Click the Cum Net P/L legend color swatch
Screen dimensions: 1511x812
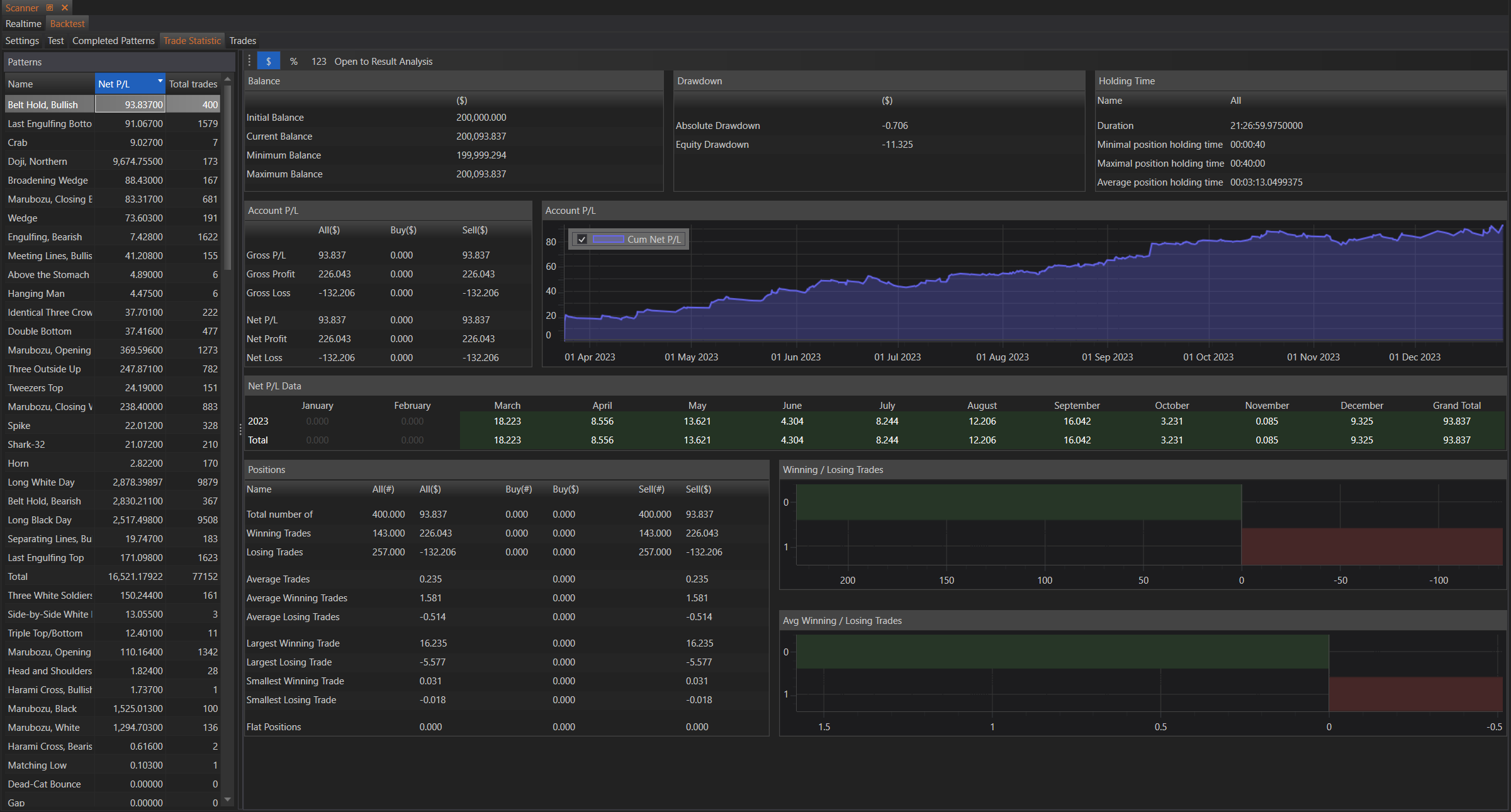(x=608, y=239)
